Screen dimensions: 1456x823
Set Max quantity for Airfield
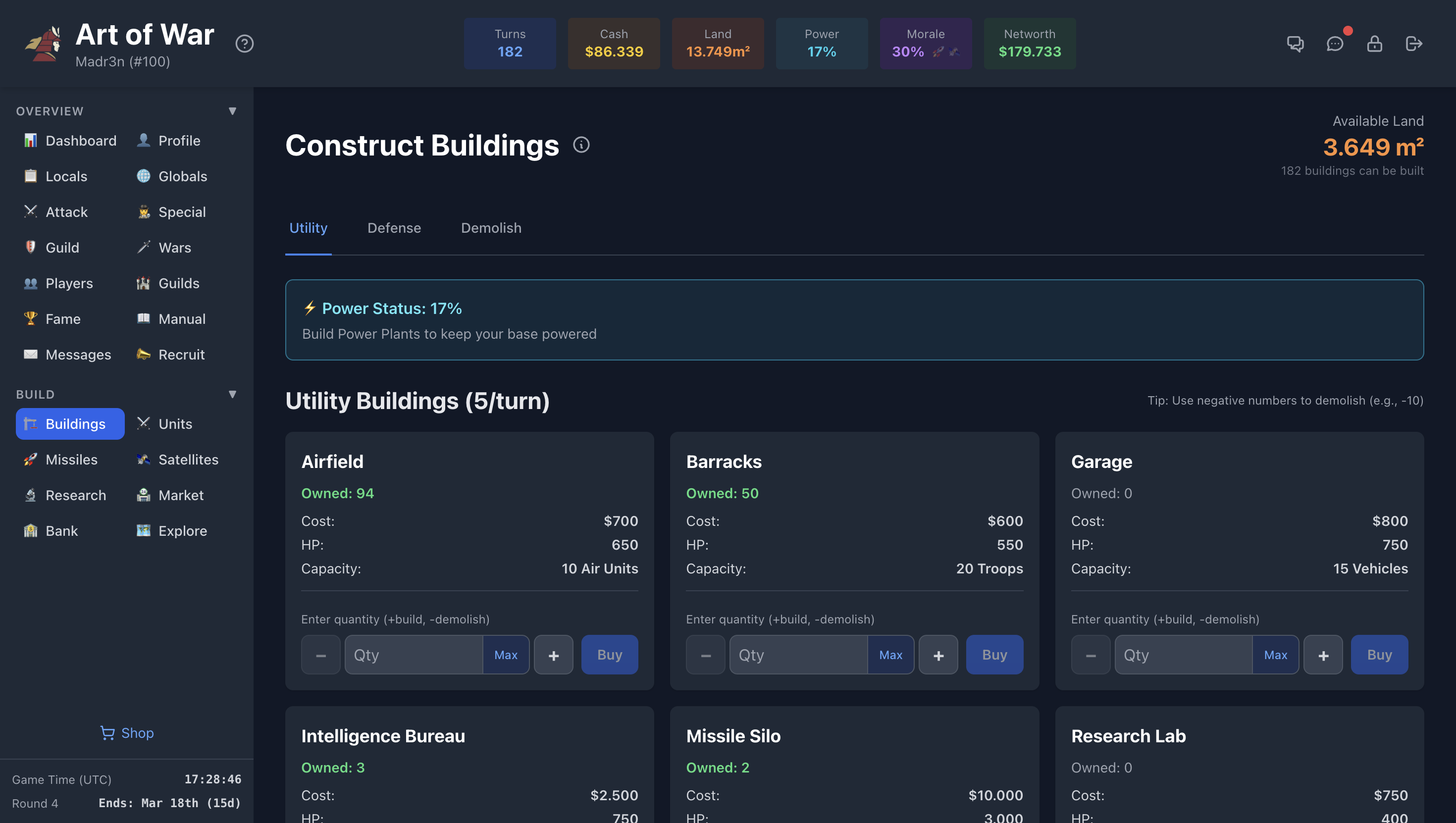tap(506, 655)
